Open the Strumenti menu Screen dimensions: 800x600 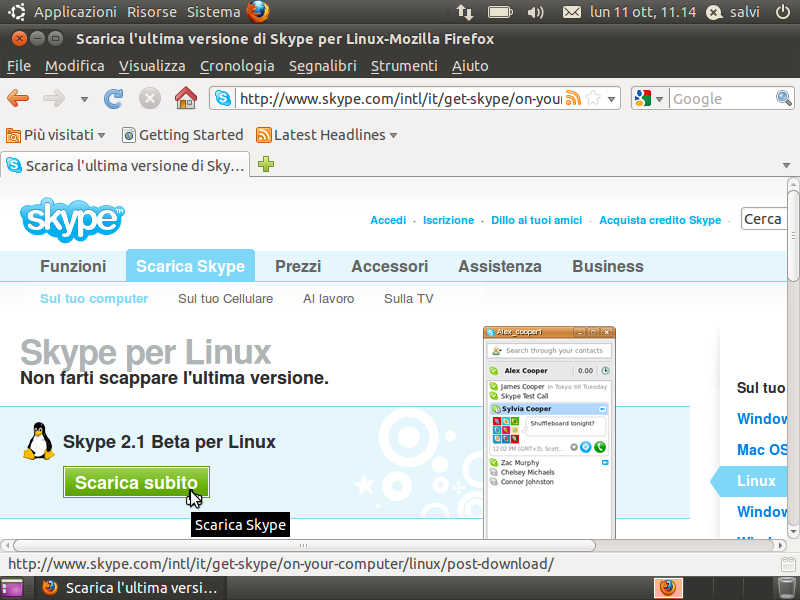(404, 66)
